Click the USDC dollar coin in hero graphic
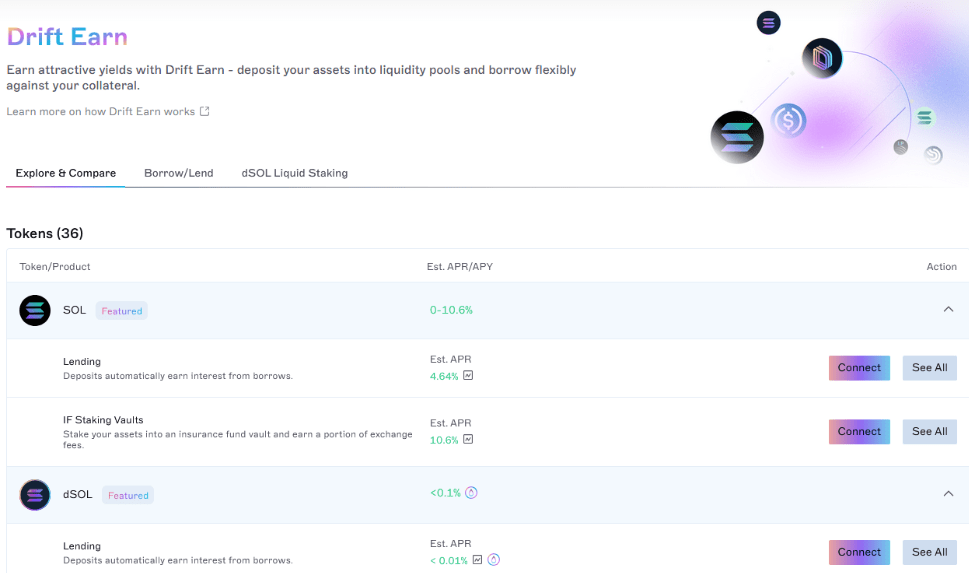The height and width of the screenshot is (573, 969). [x=789, y=121]
